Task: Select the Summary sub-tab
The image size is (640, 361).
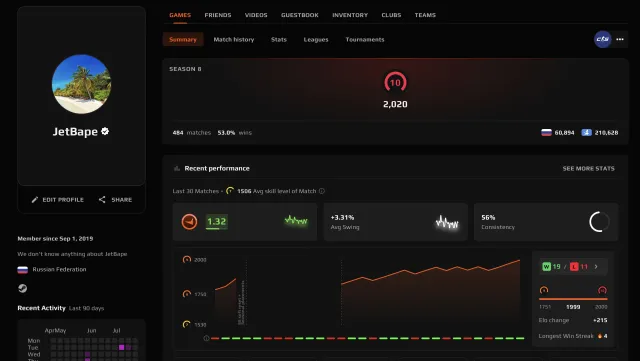Action: [x=183, y=40]
